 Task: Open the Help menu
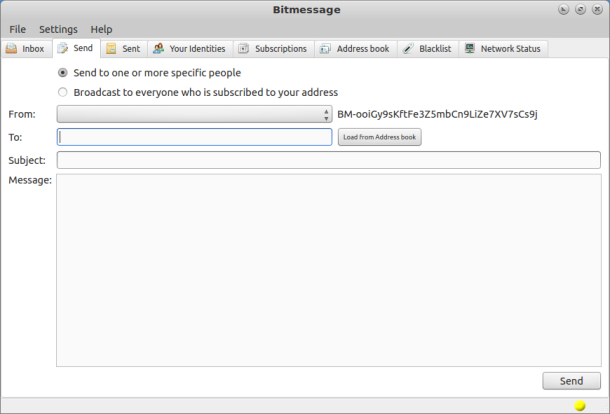point(102,29)
